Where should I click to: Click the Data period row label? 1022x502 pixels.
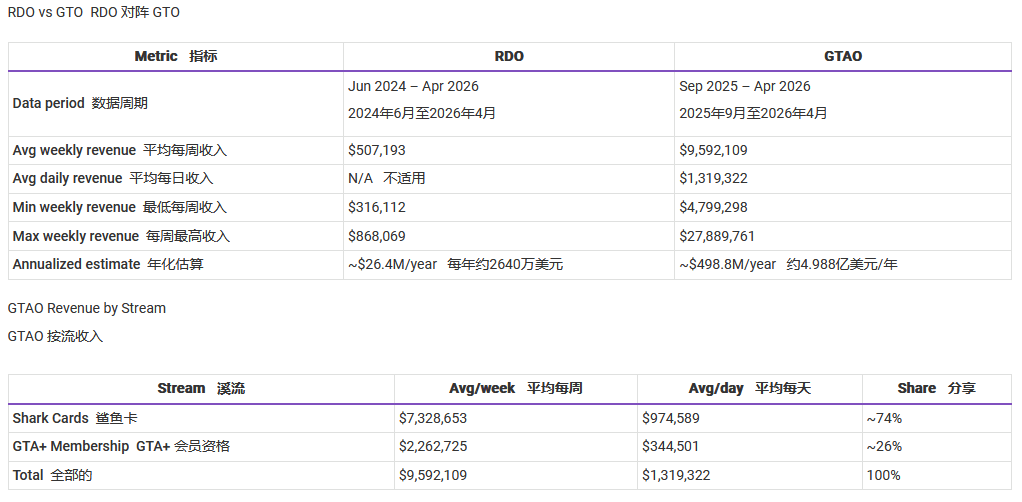pos(79,103)
